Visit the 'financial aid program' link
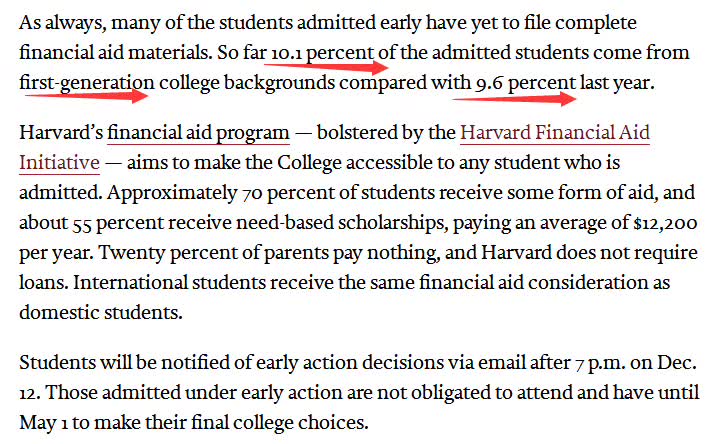Viewport: 728px width, 444px height. (198, 131)
